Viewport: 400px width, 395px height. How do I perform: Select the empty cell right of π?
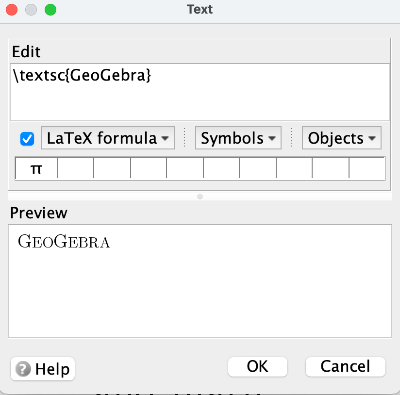pos(75,169)
